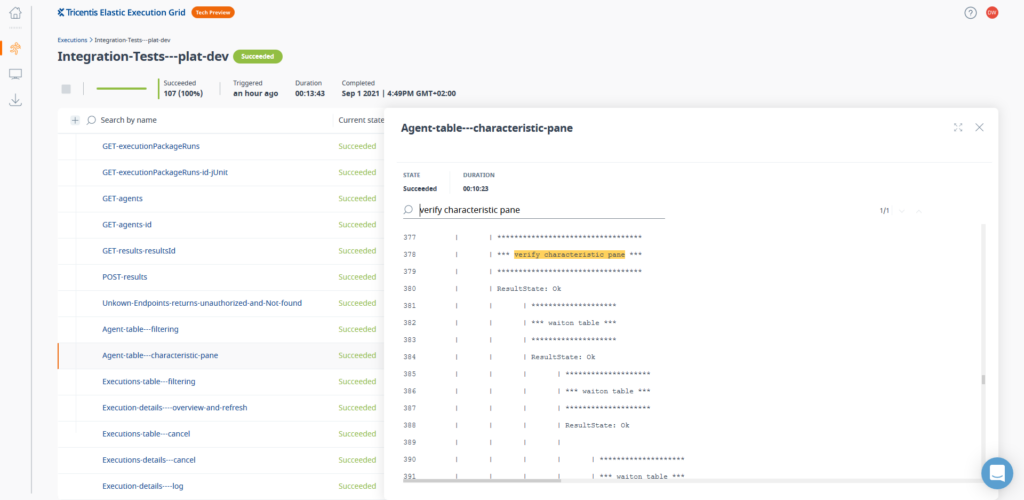Go to previous search match arrow

919,211
